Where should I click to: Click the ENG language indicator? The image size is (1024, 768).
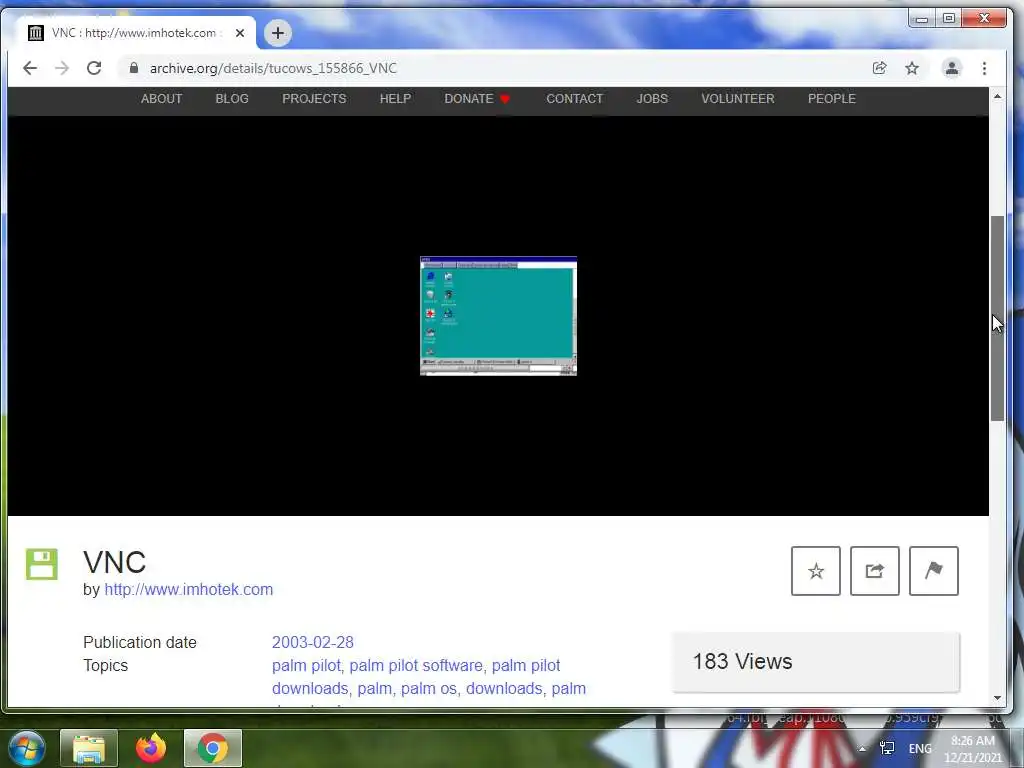(x=920, y=748)
